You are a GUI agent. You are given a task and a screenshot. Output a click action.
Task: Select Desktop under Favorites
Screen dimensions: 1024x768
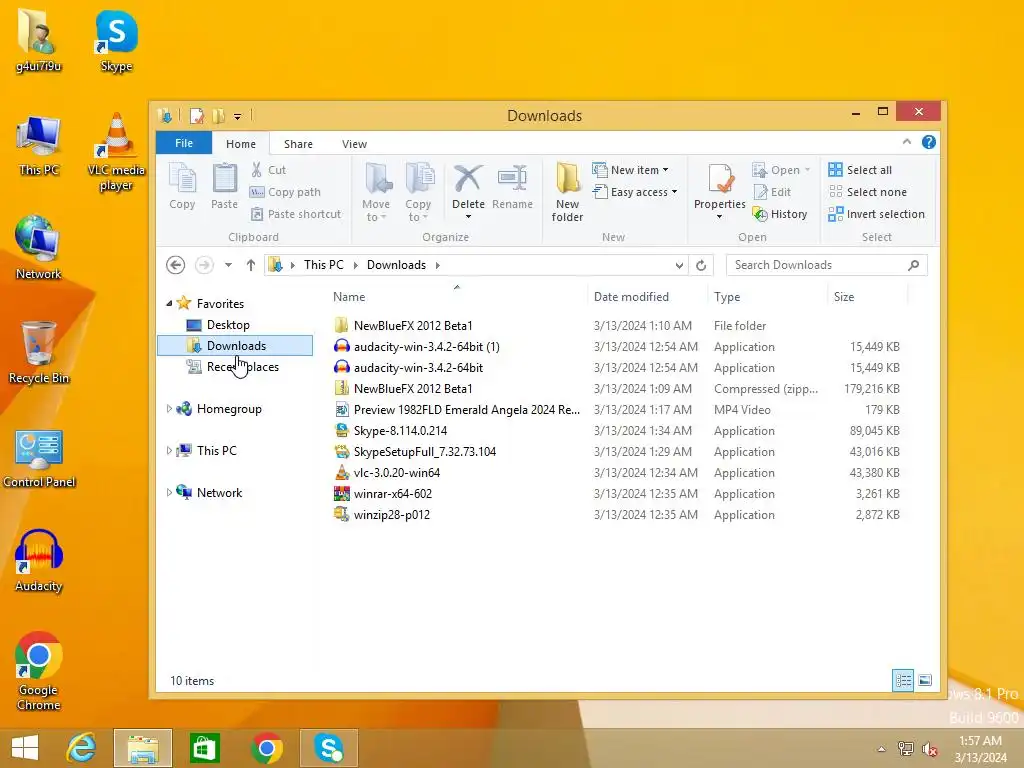click(228, 325)
